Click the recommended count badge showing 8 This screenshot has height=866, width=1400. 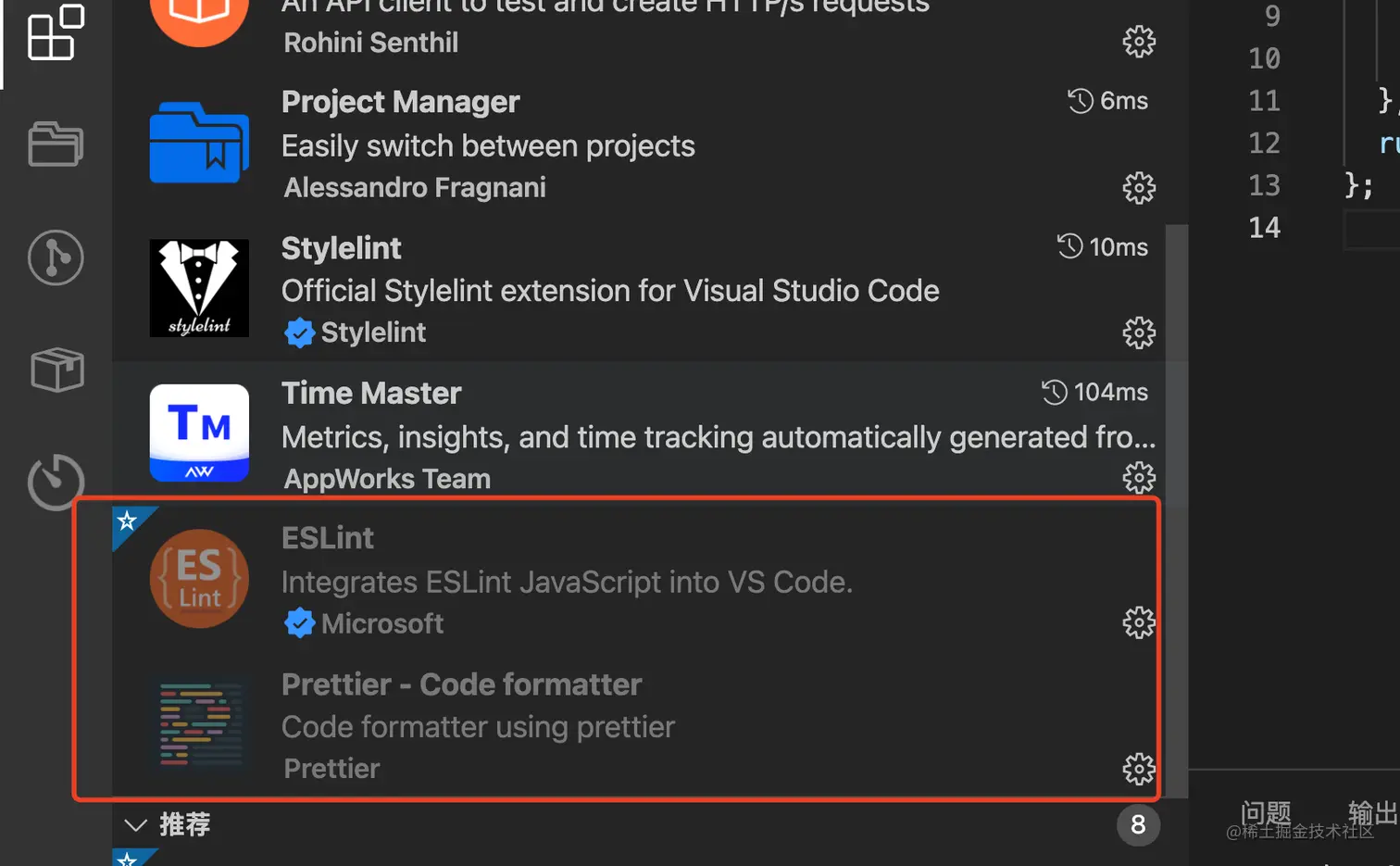point(1138,824)
